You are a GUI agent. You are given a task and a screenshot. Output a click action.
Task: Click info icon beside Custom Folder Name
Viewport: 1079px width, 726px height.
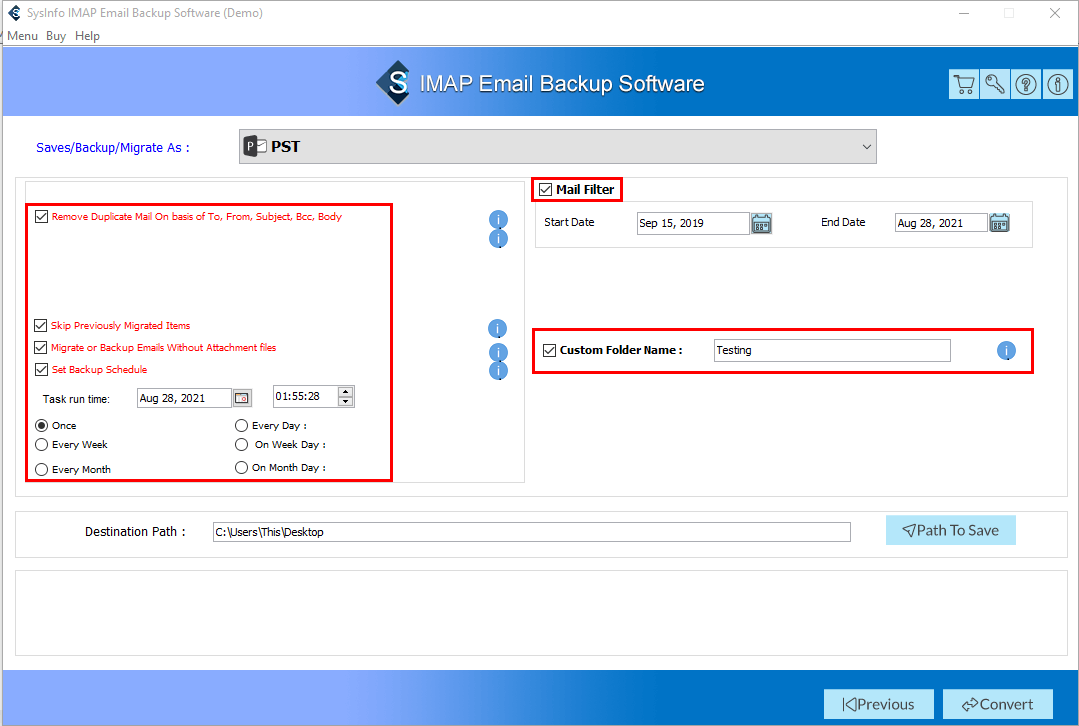pyautogui.click(x=1006, y=351)
